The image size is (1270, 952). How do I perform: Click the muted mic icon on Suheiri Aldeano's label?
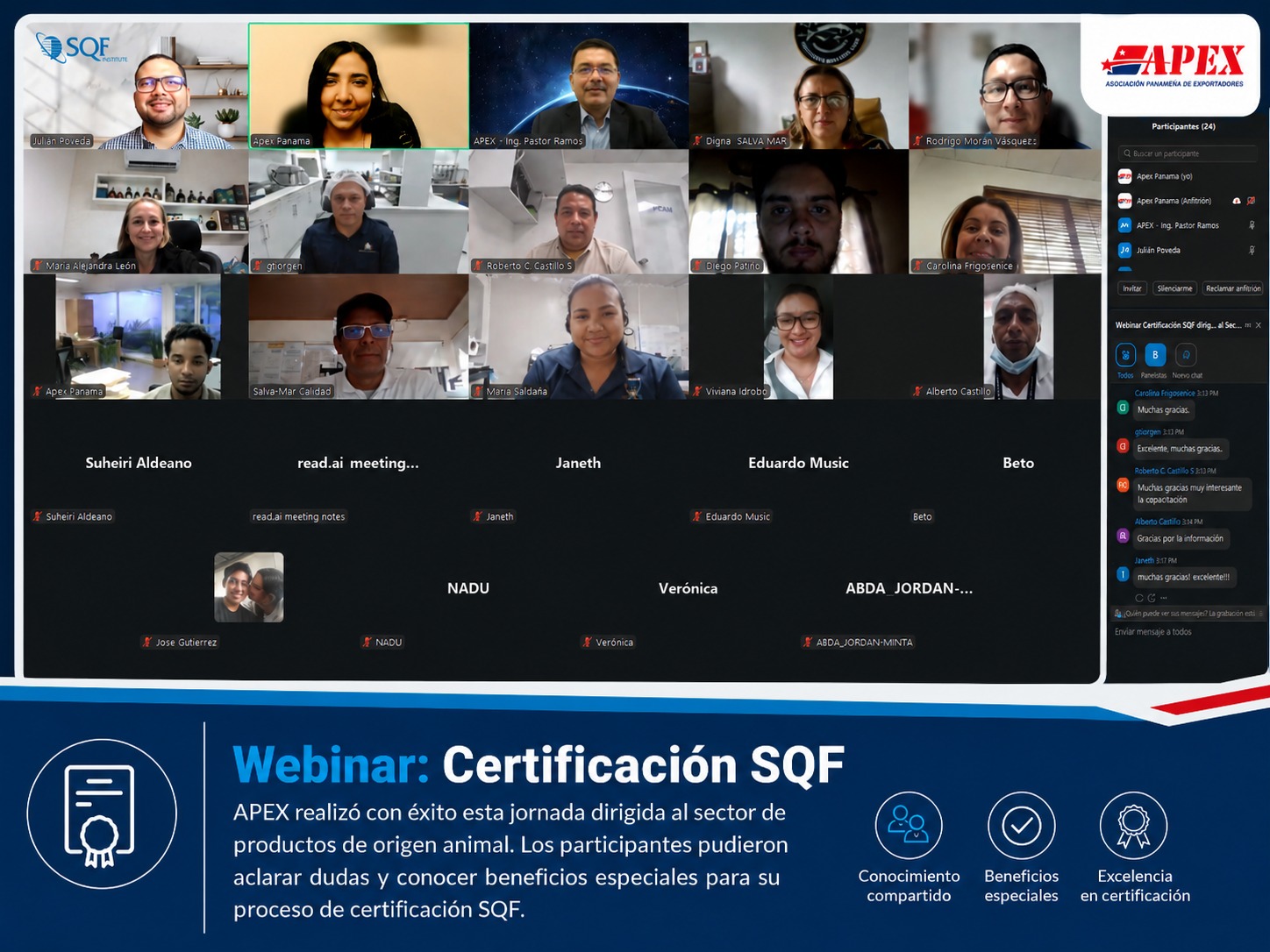38,516
